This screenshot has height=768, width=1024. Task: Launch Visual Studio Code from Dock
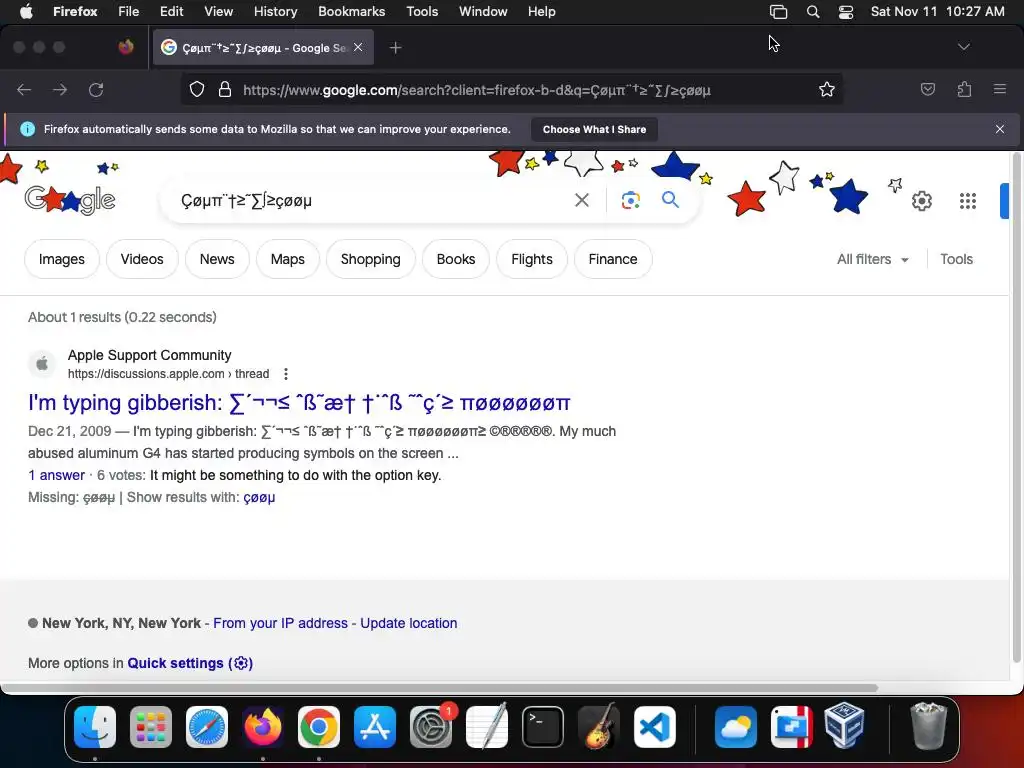[x=654, y=727]
